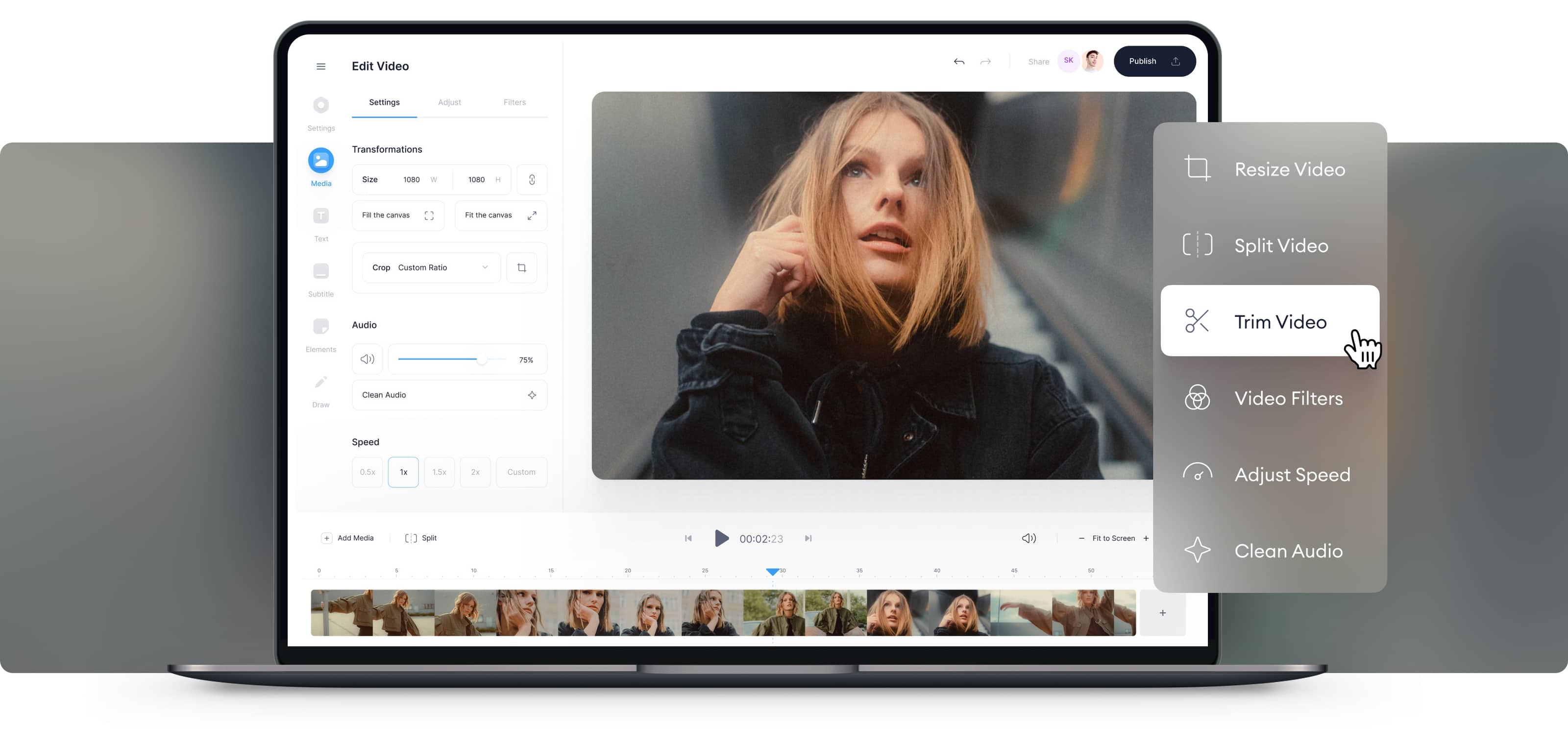Open the crop tool icon beside Custom Ratio
Image resolution: width=1568 pixels, height=743 pixels.
tap(522, 267)
